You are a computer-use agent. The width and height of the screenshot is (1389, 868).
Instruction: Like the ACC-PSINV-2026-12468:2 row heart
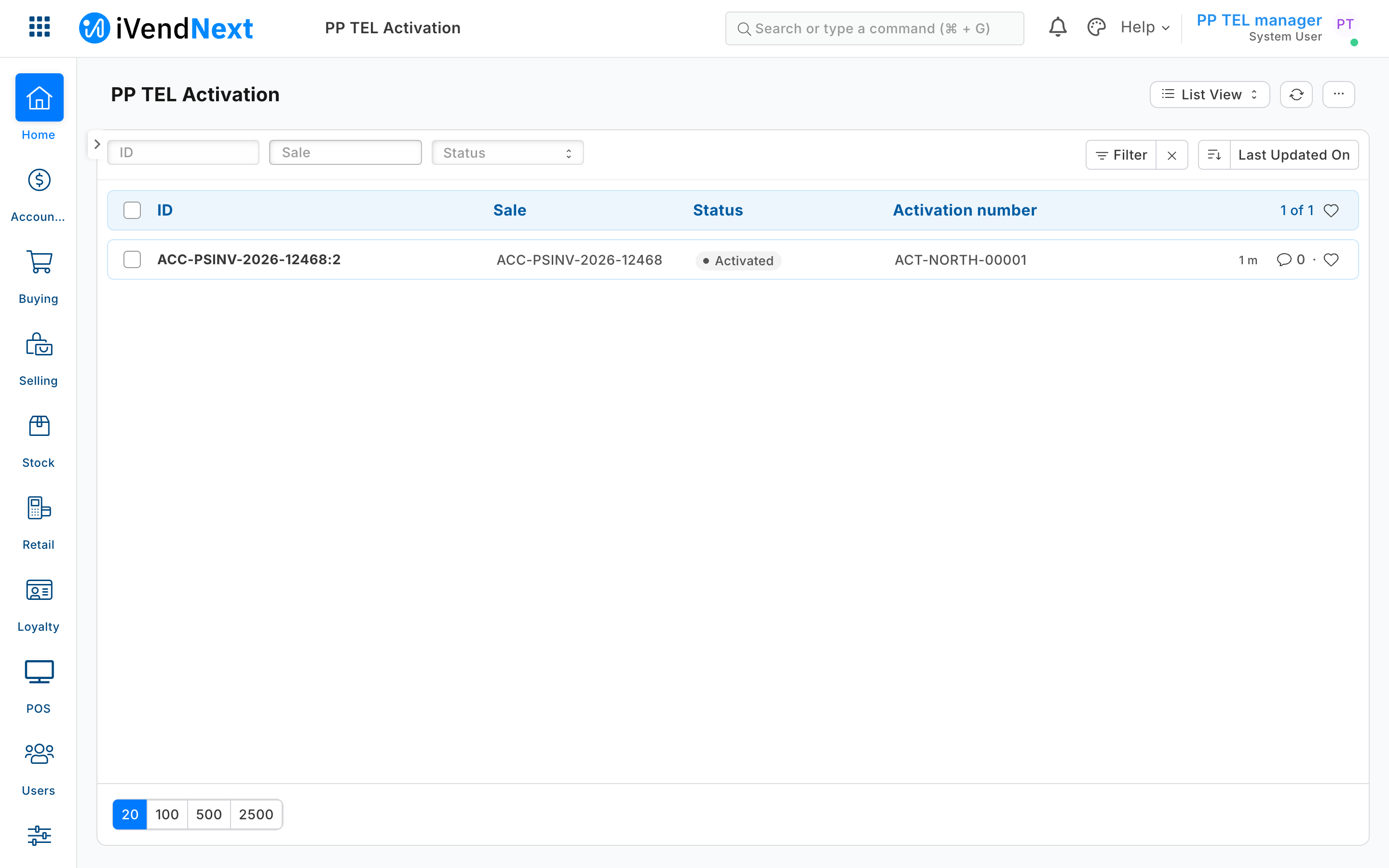(x=1331, y=259)
